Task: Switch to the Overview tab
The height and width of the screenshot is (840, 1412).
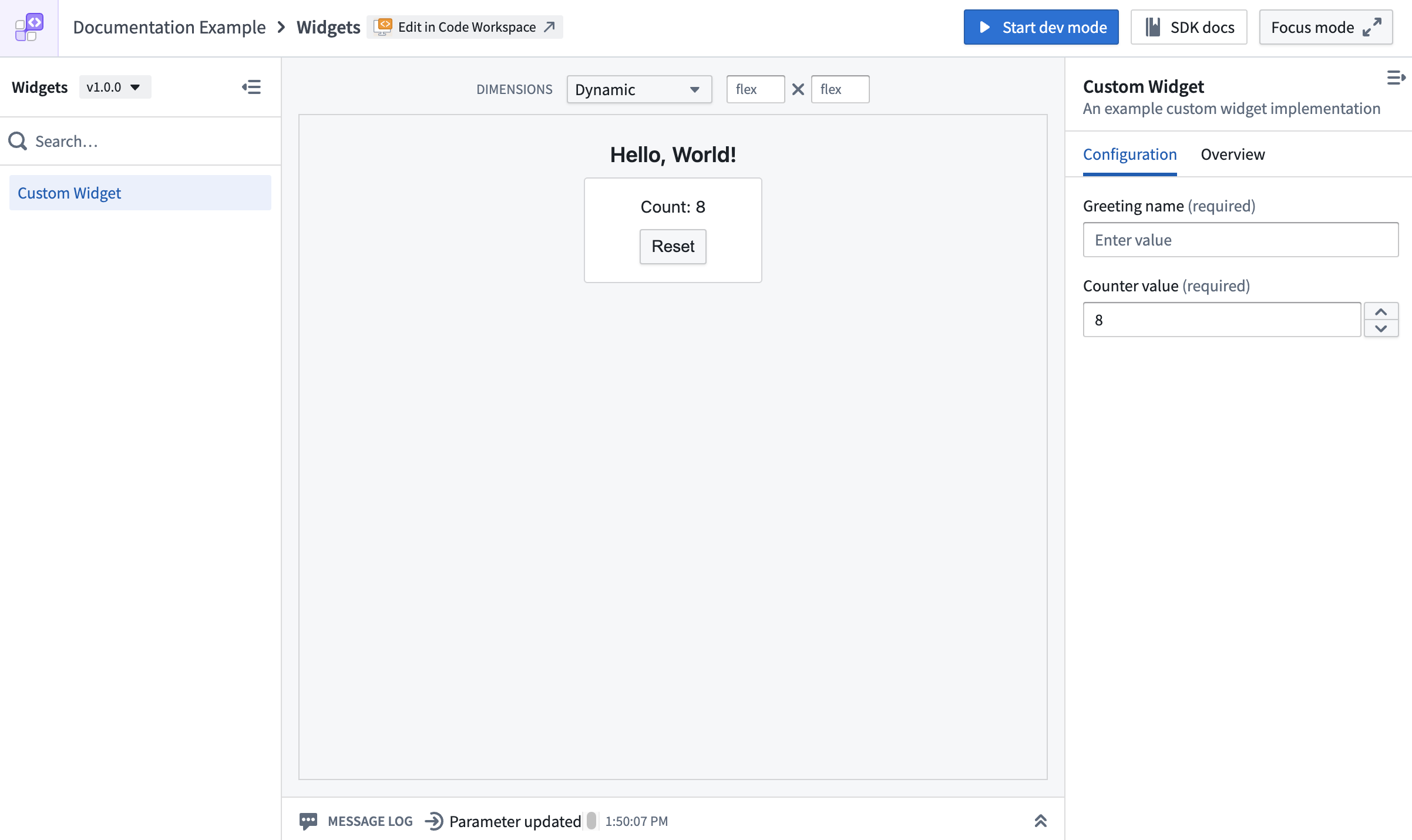Action: 1232,154
